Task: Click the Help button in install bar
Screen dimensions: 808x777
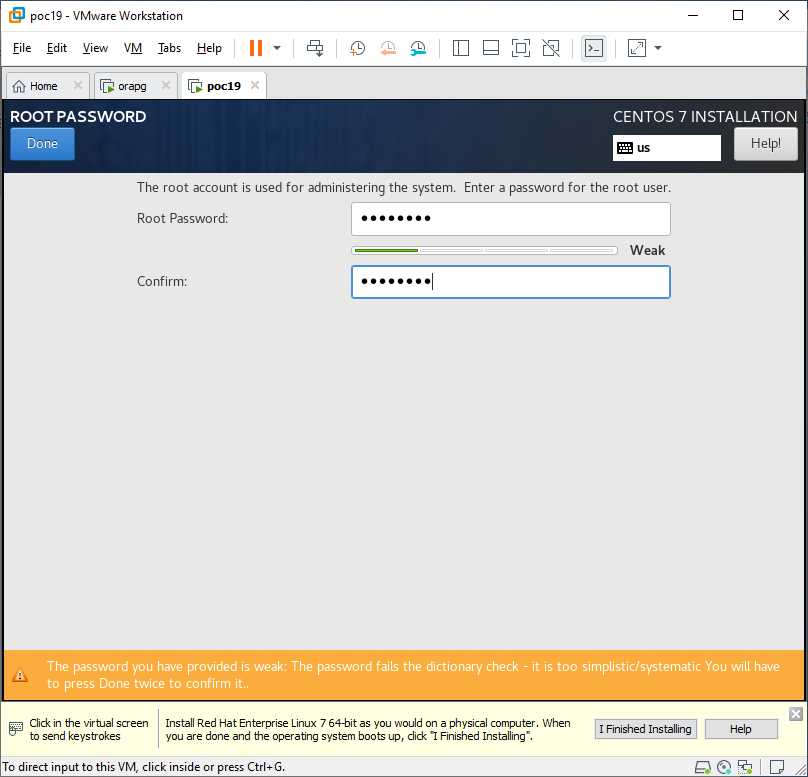Action: [x=740, y=729]
